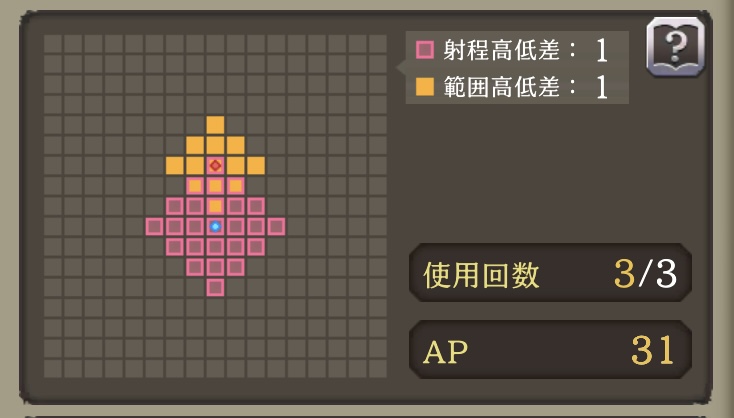Image resolution: width=734 pixels, height=418 pixels.
Task: Click the 3/3 usage count value
Action: (x=645, y=274)
